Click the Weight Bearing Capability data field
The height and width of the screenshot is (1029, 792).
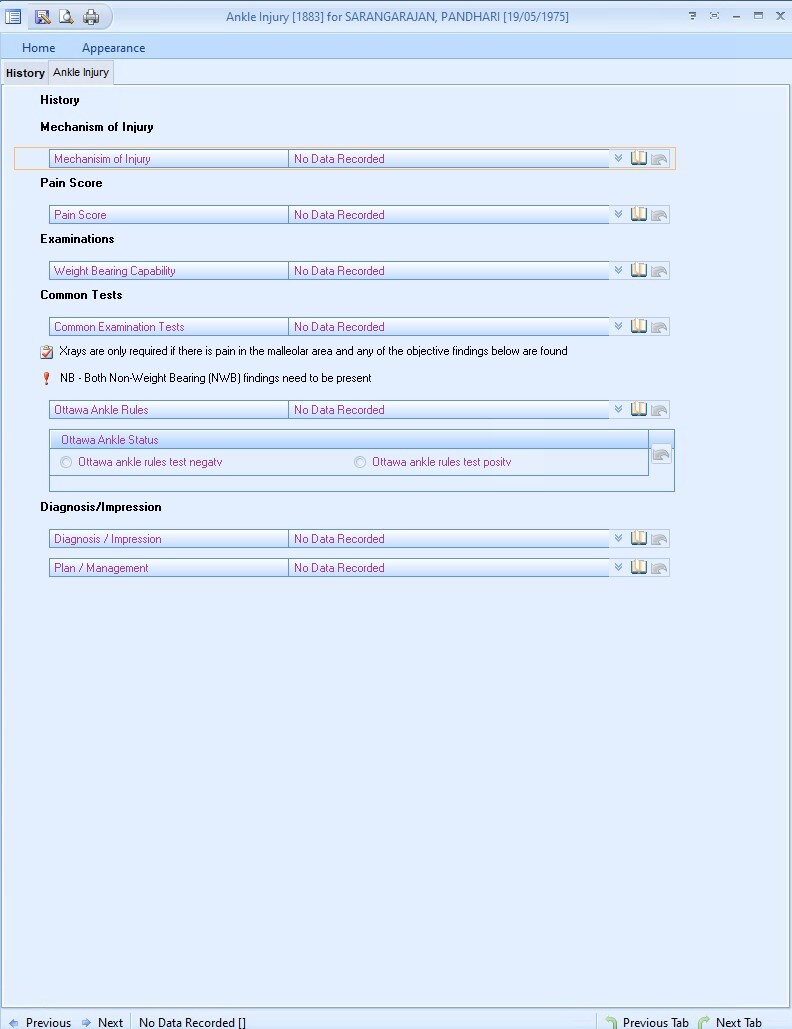pos(448,271)
